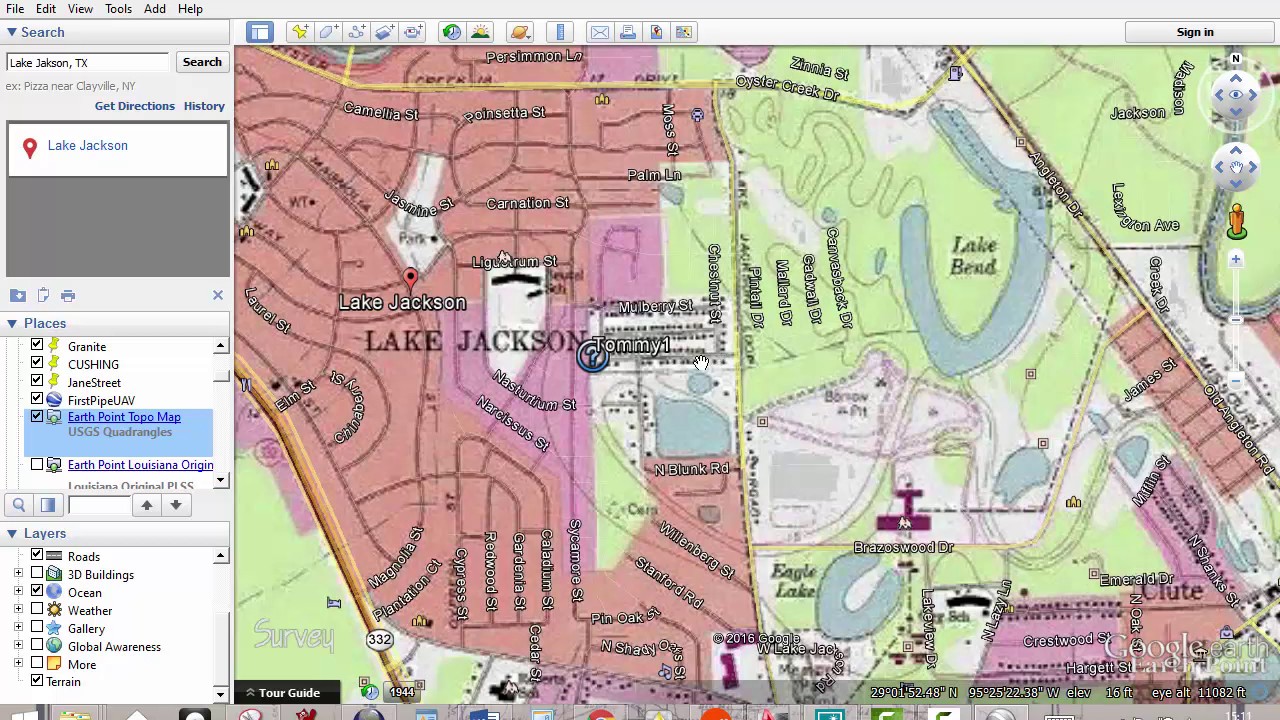
Task: Click the Search button
Action: [x=202, y=62]
